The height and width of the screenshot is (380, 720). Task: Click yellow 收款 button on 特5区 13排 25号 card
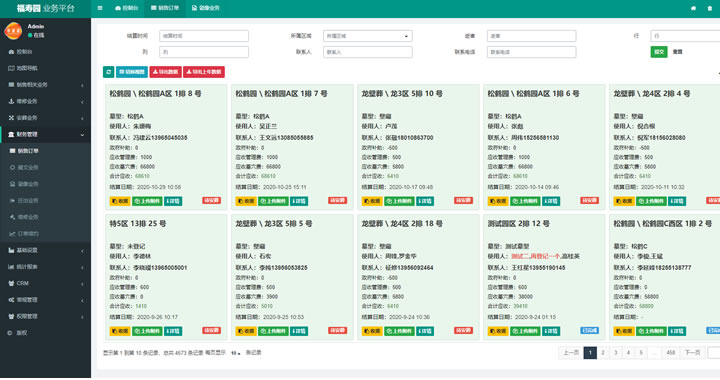pos(120,331)
